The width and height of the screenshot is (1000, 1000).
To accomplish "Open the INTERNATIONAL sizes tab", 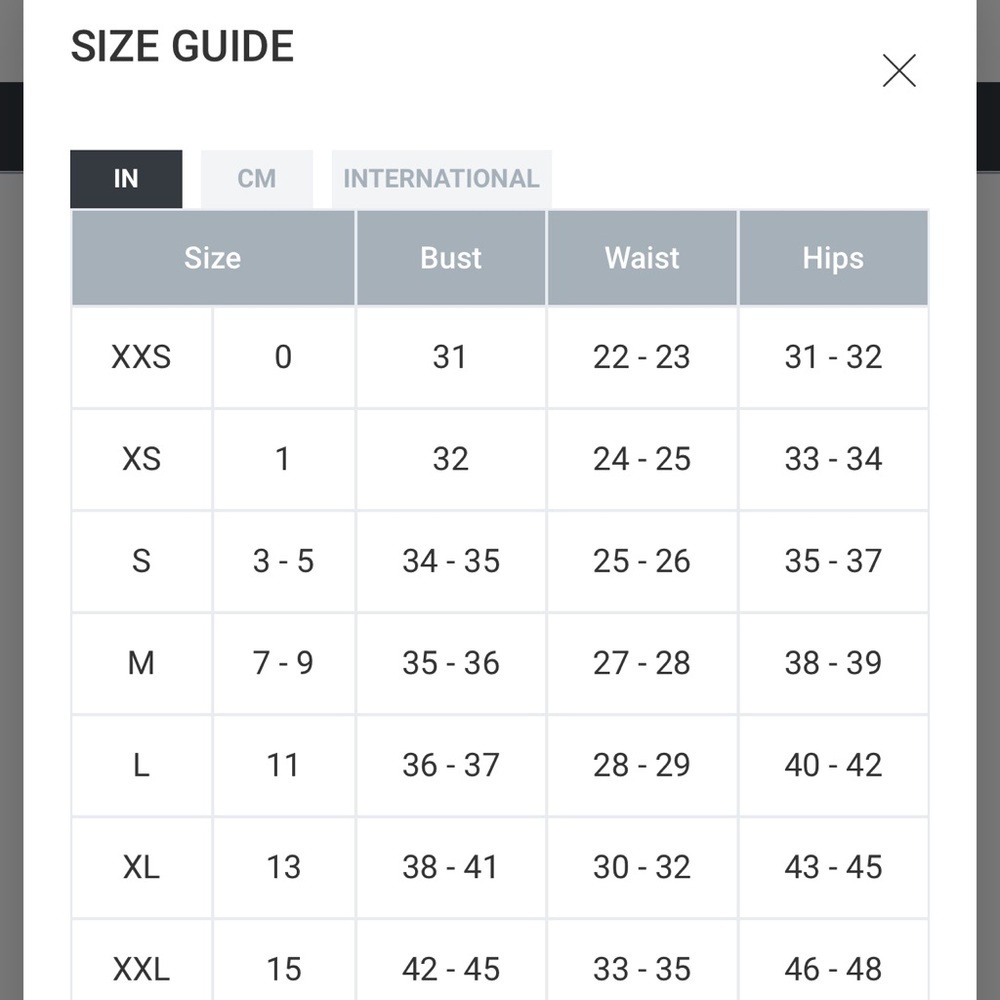I will 441,179.
